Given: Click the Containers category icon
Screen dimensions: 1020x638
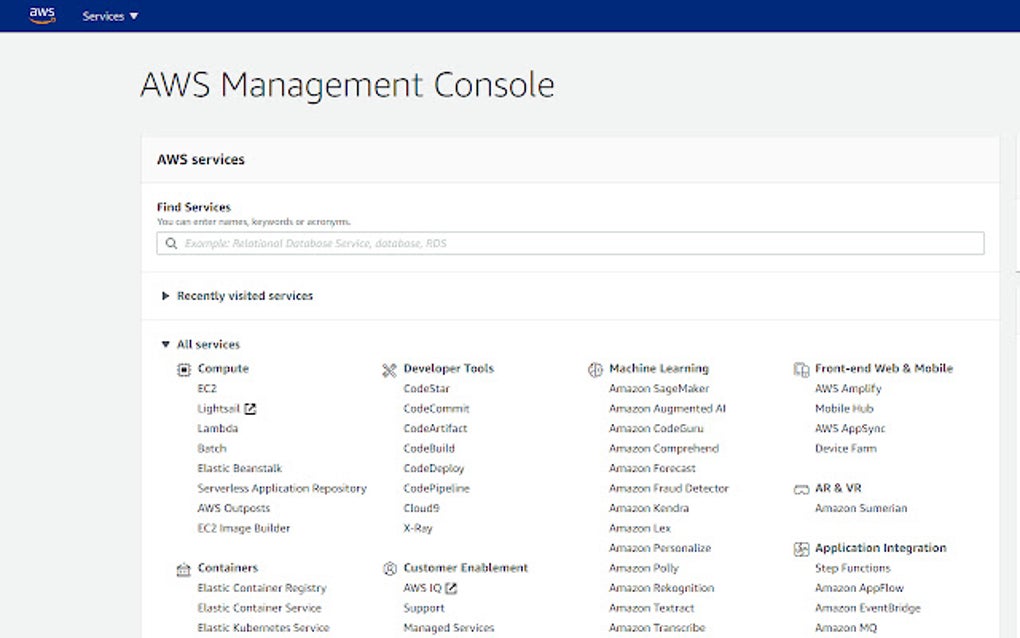Looking at the screenshot, I should [x=184, y=568].
